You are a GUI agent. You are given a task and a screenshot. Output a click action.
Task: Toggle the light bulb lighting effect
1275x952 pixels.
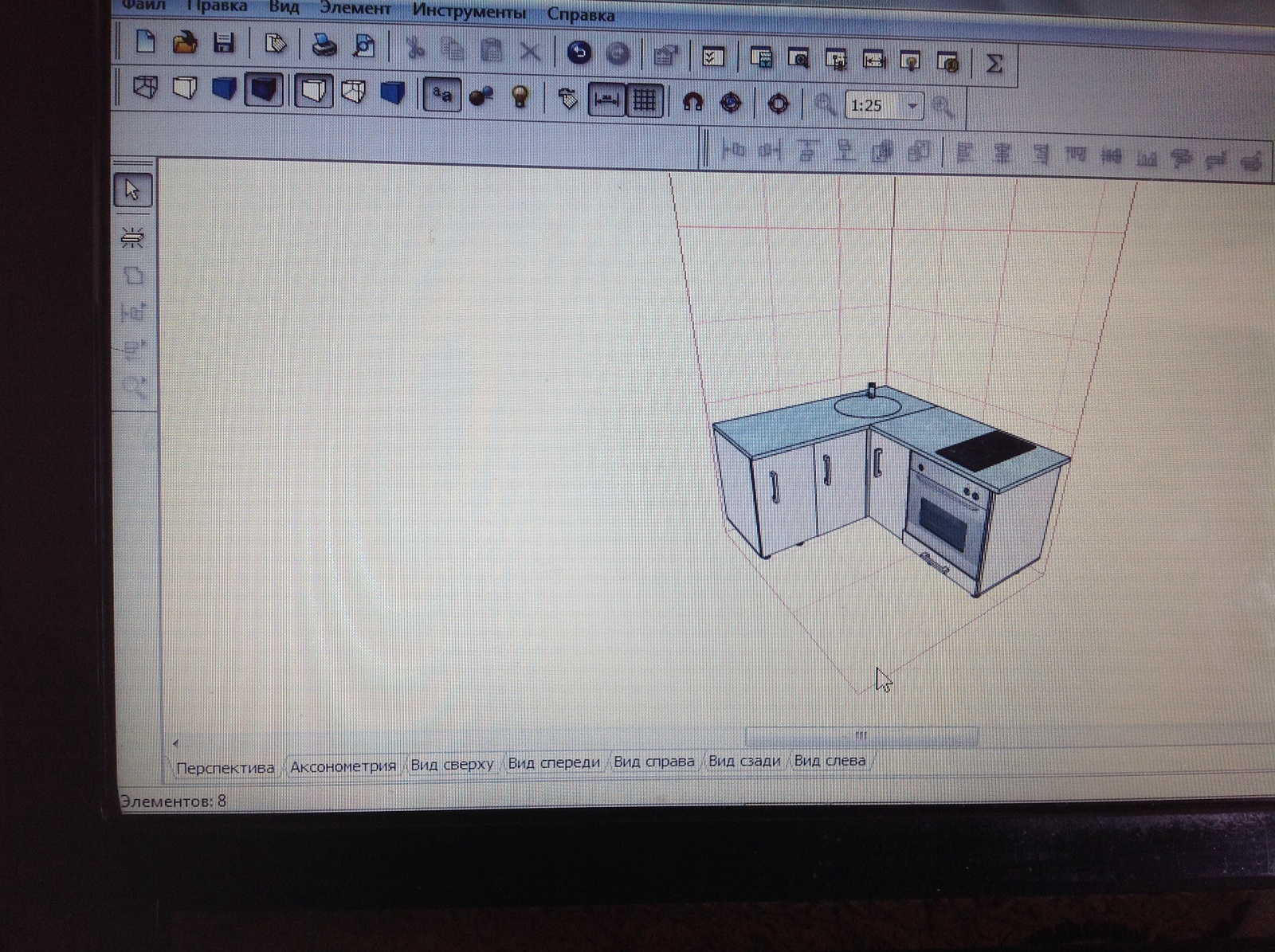coord(520,97)
